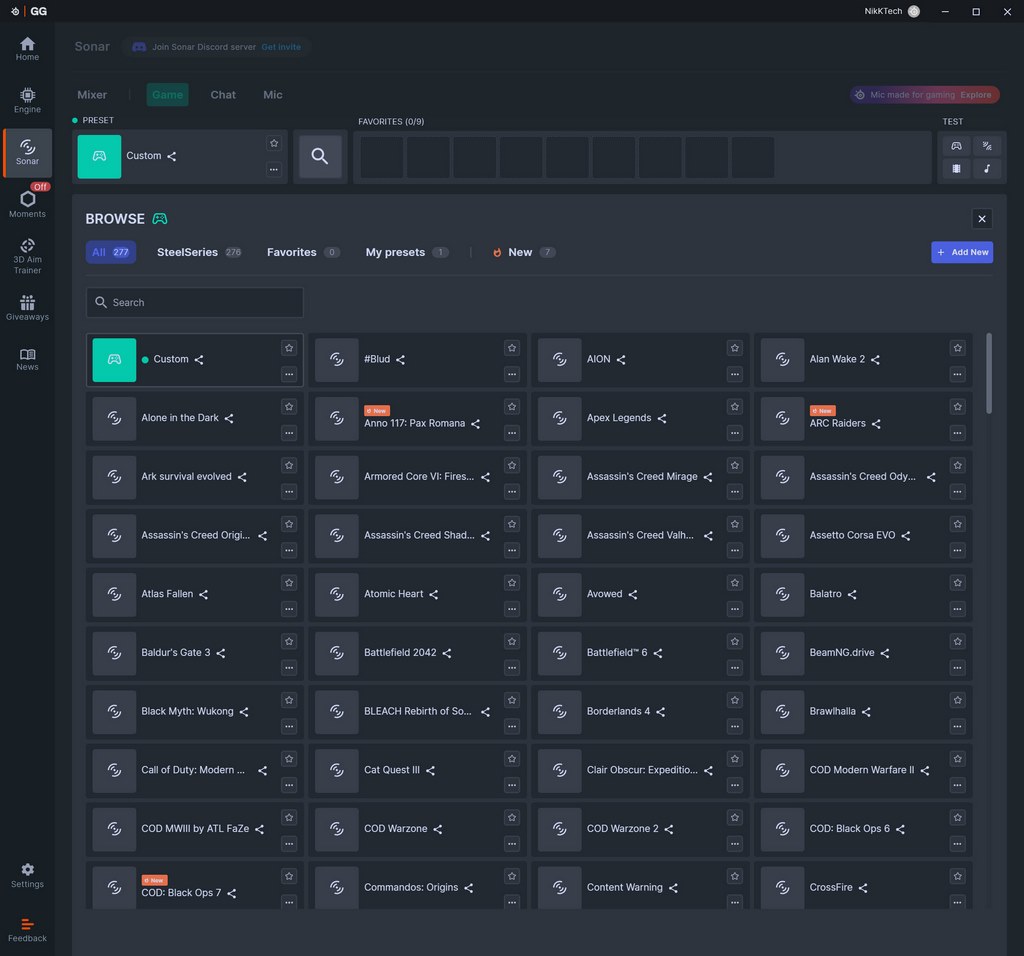Star the Battlefield 2042 preset
The height and width of the screenshot is (956, 1024).
[x=512, y=641]
